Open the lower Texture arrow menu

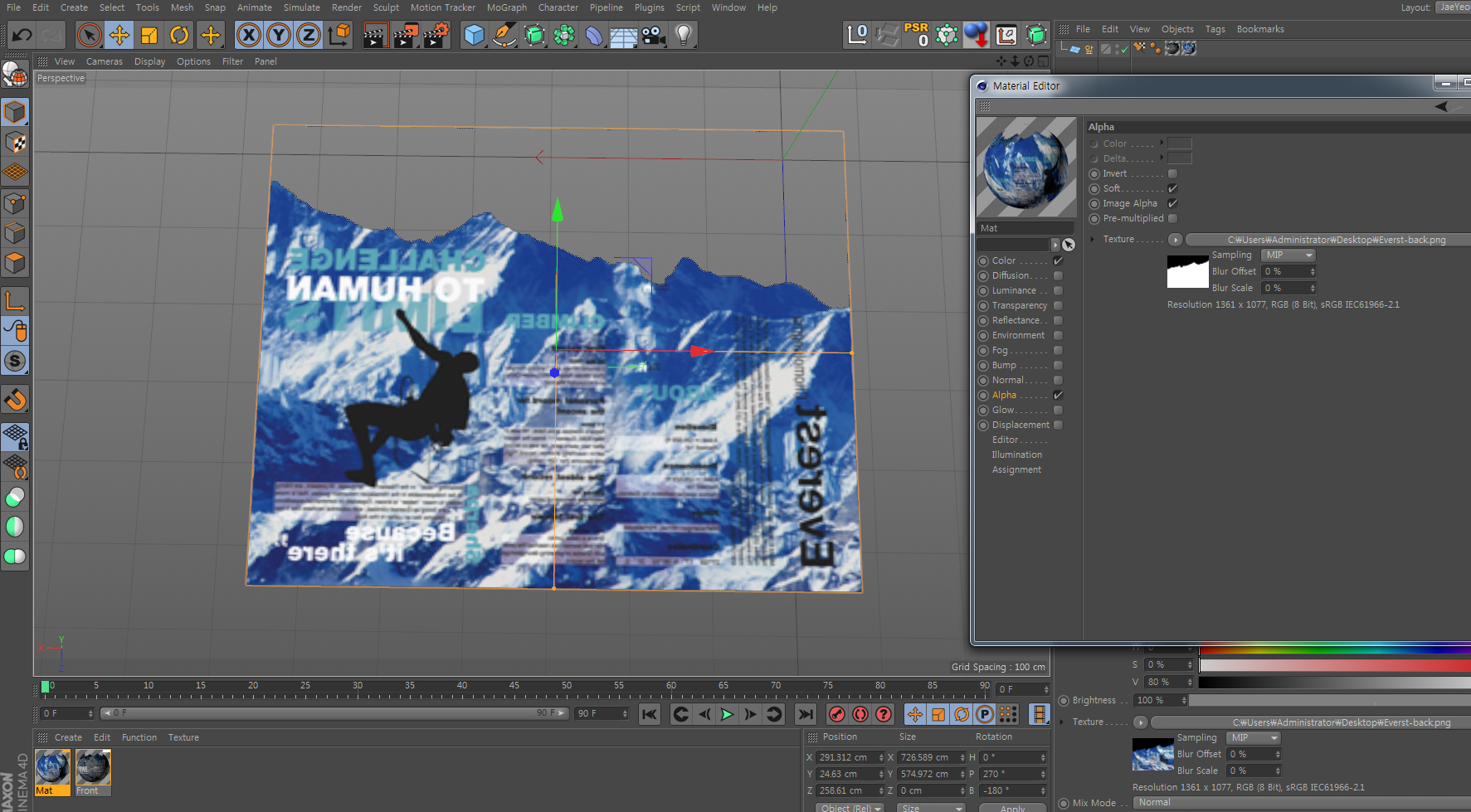(1141, 722)
